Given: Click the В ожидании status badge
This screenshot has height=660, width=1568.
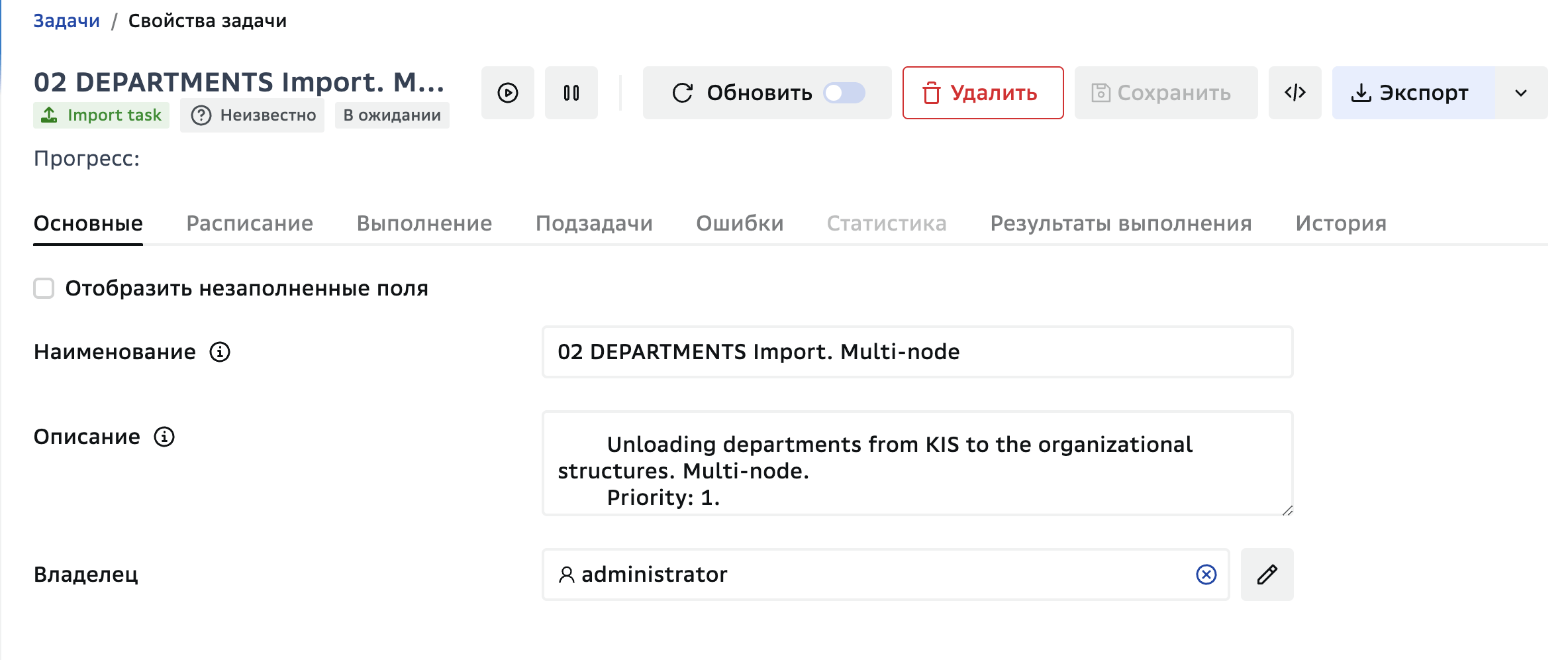Looking at the screenshot, I should (392, 115).
